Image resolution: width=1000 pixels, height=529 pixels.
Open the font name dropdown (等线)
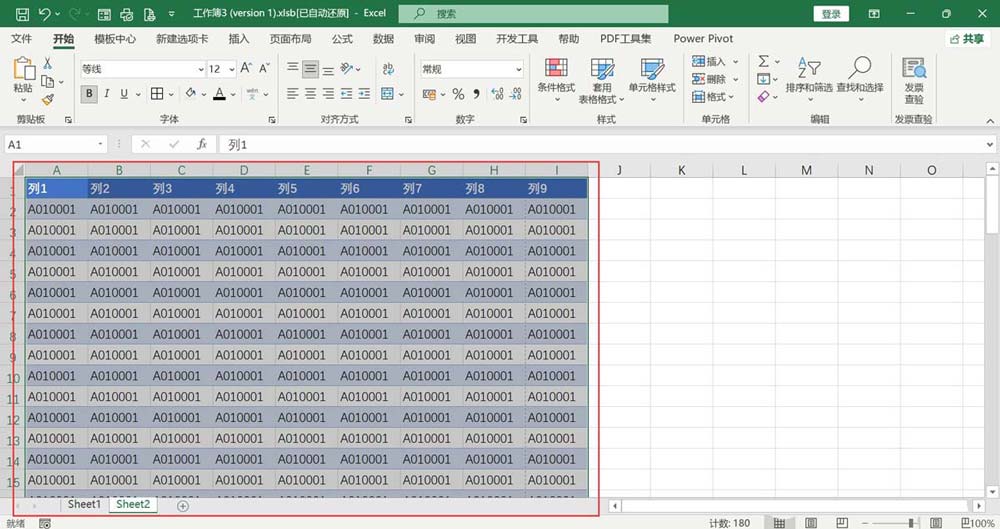coord(200,69)
